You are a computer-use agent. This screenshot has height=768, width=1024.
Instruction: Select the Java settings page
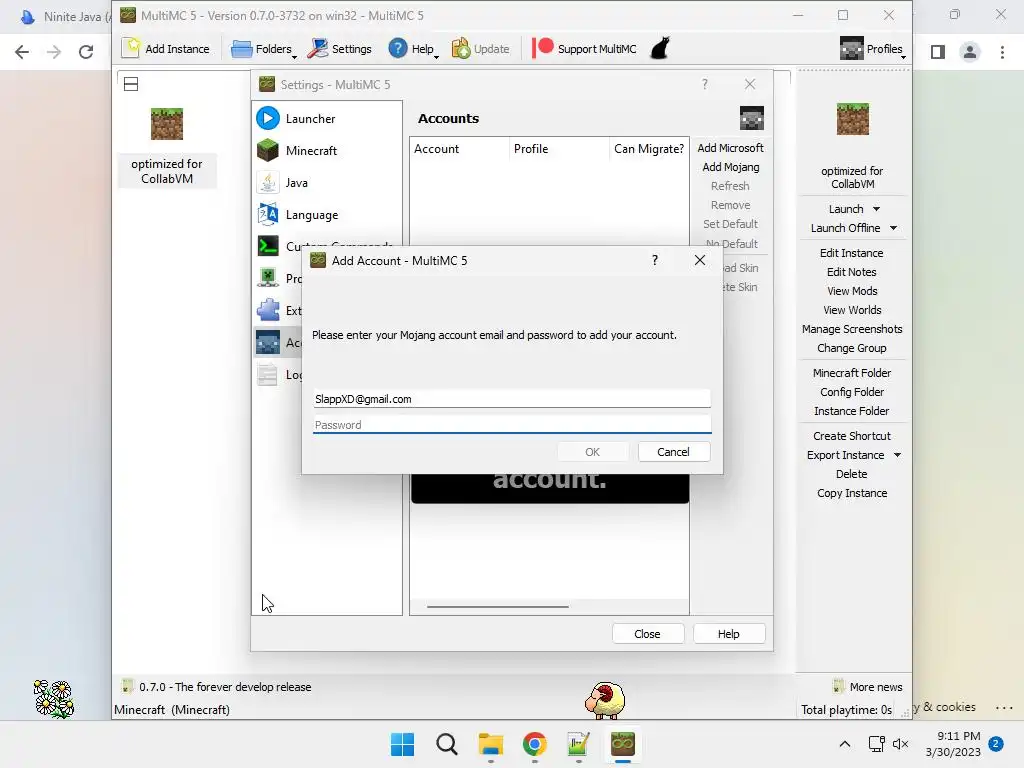327,183
